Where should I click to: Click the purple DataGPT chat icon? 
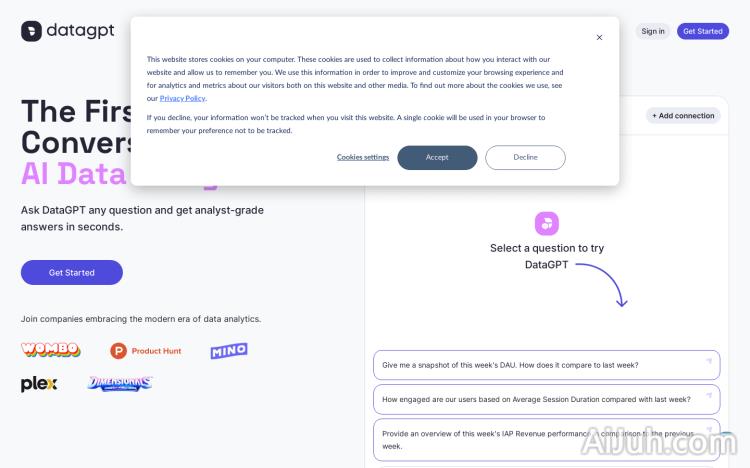point(547,223)
